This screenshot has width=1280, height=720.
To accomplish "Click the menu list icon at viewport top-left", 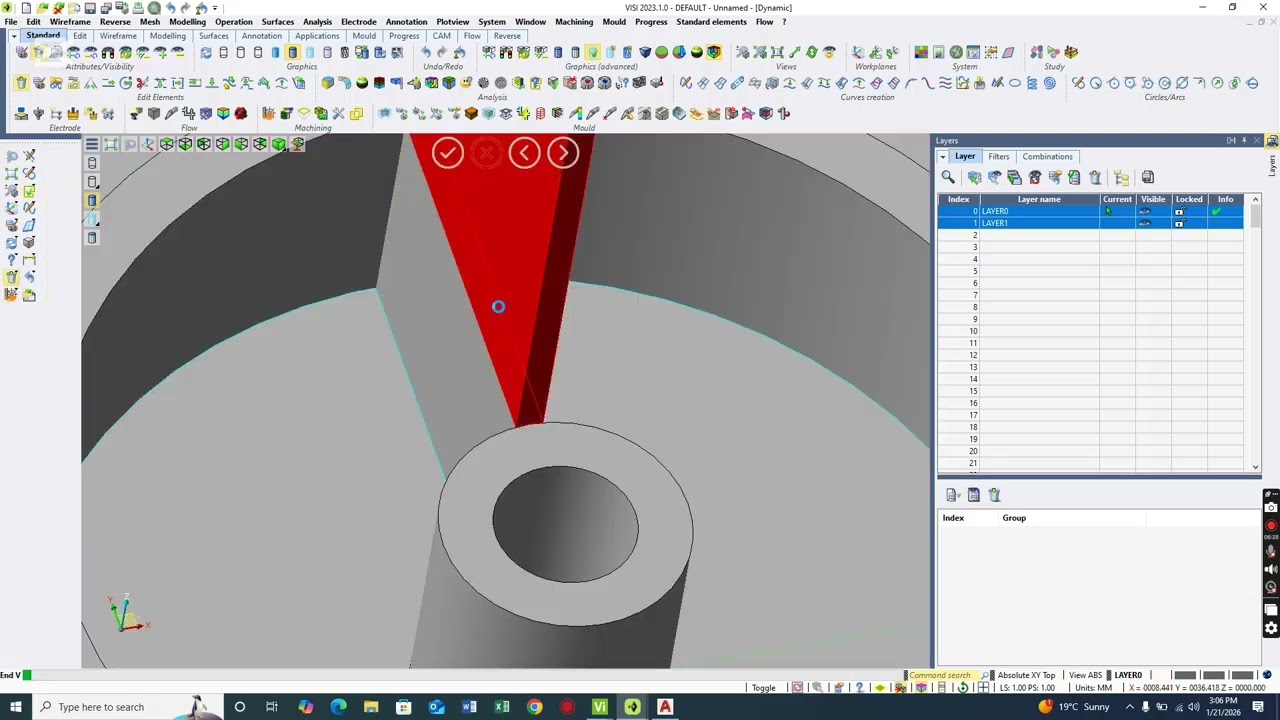I will pyautogui.click(x=92, y=144).
